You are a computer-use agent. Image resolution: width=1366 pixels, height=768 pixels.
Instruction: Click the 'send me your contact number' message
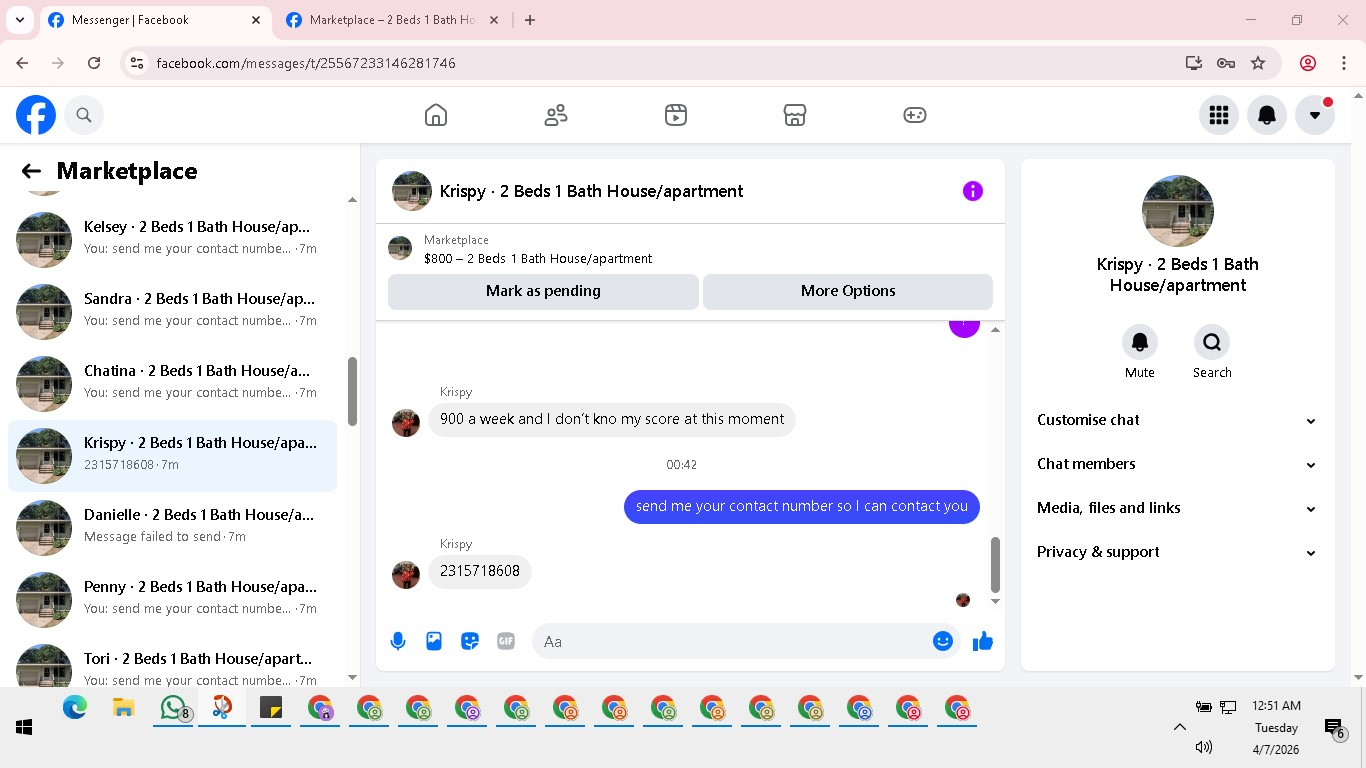[802, 506]
